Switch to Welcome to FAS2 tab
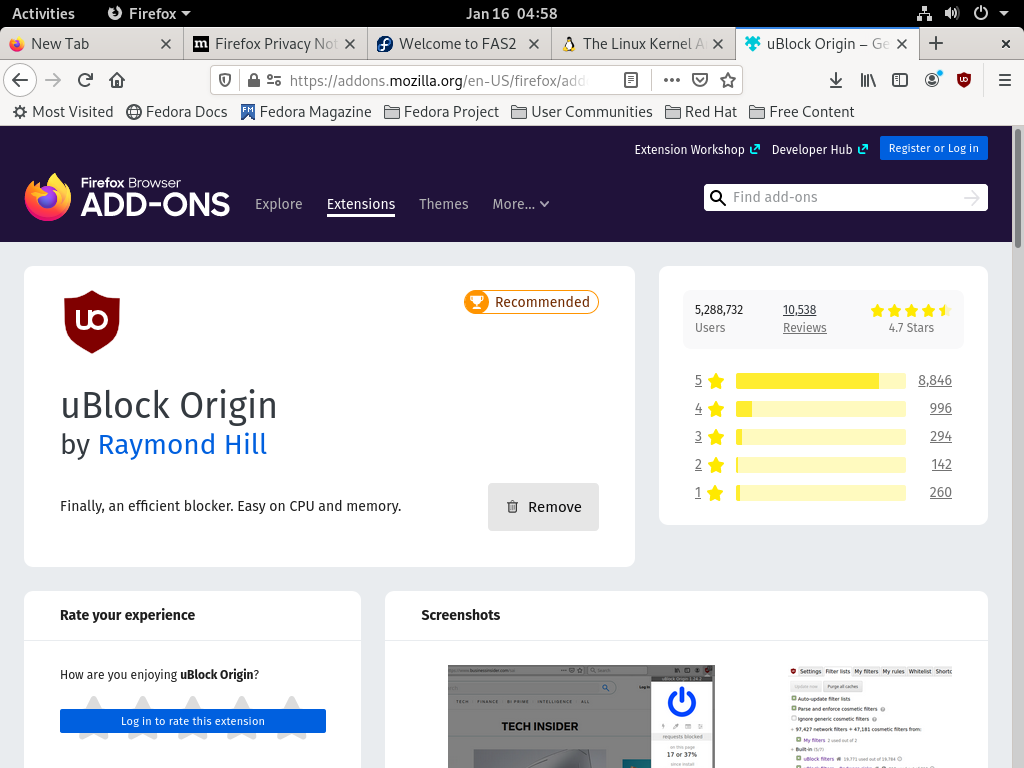Image resolution: width=1024 pixels, height=768 pixels. [458, 44]
